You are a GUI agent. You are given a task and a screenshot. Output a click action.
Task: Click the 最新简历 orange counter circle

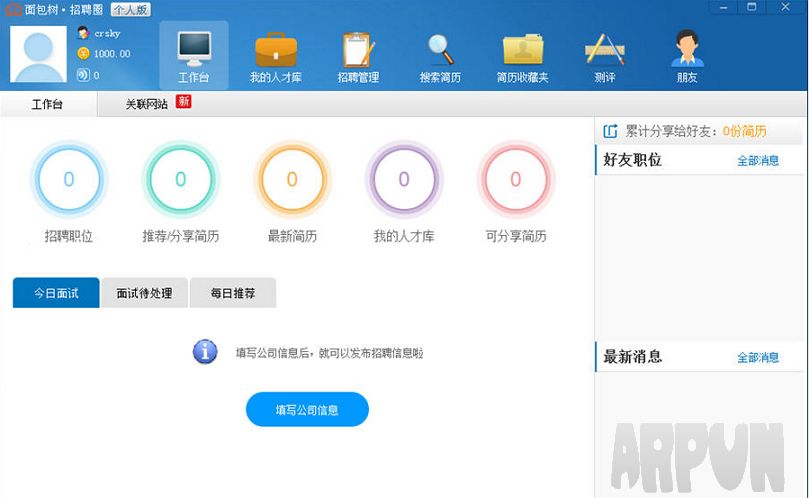pos(292,180)
